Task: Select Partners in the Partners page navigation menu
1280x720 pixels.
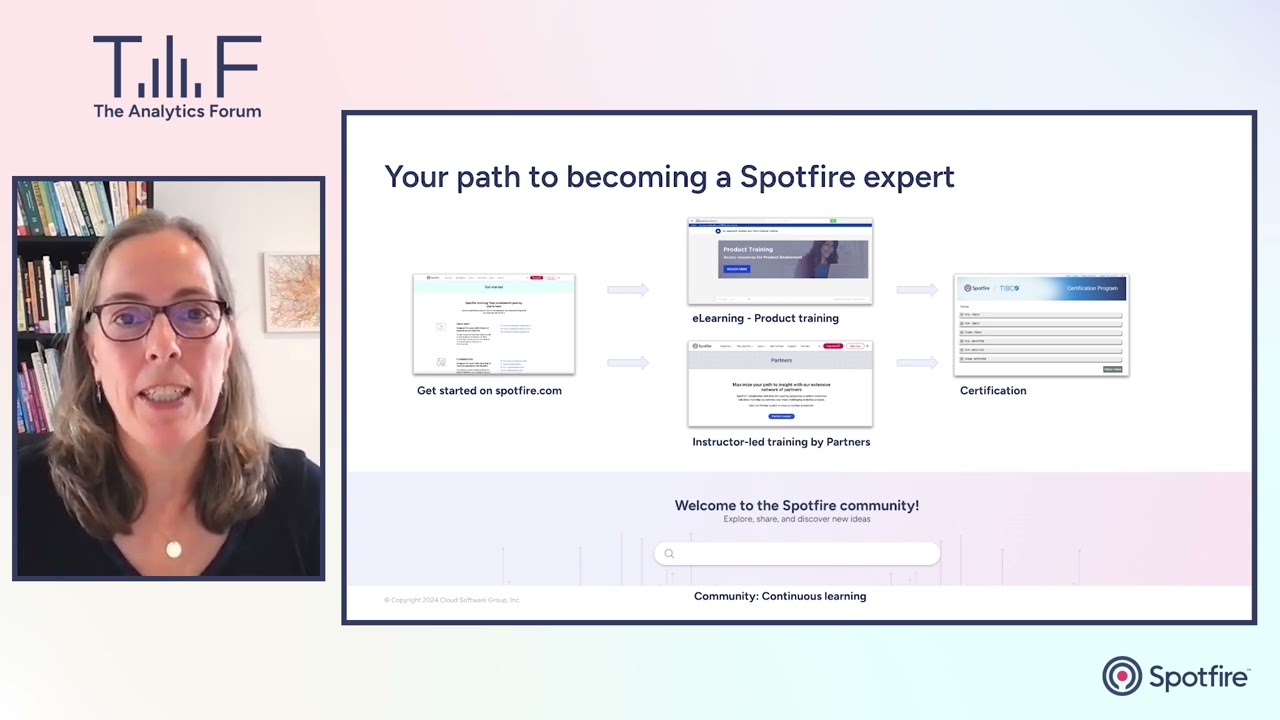Action: pos(805,346)
